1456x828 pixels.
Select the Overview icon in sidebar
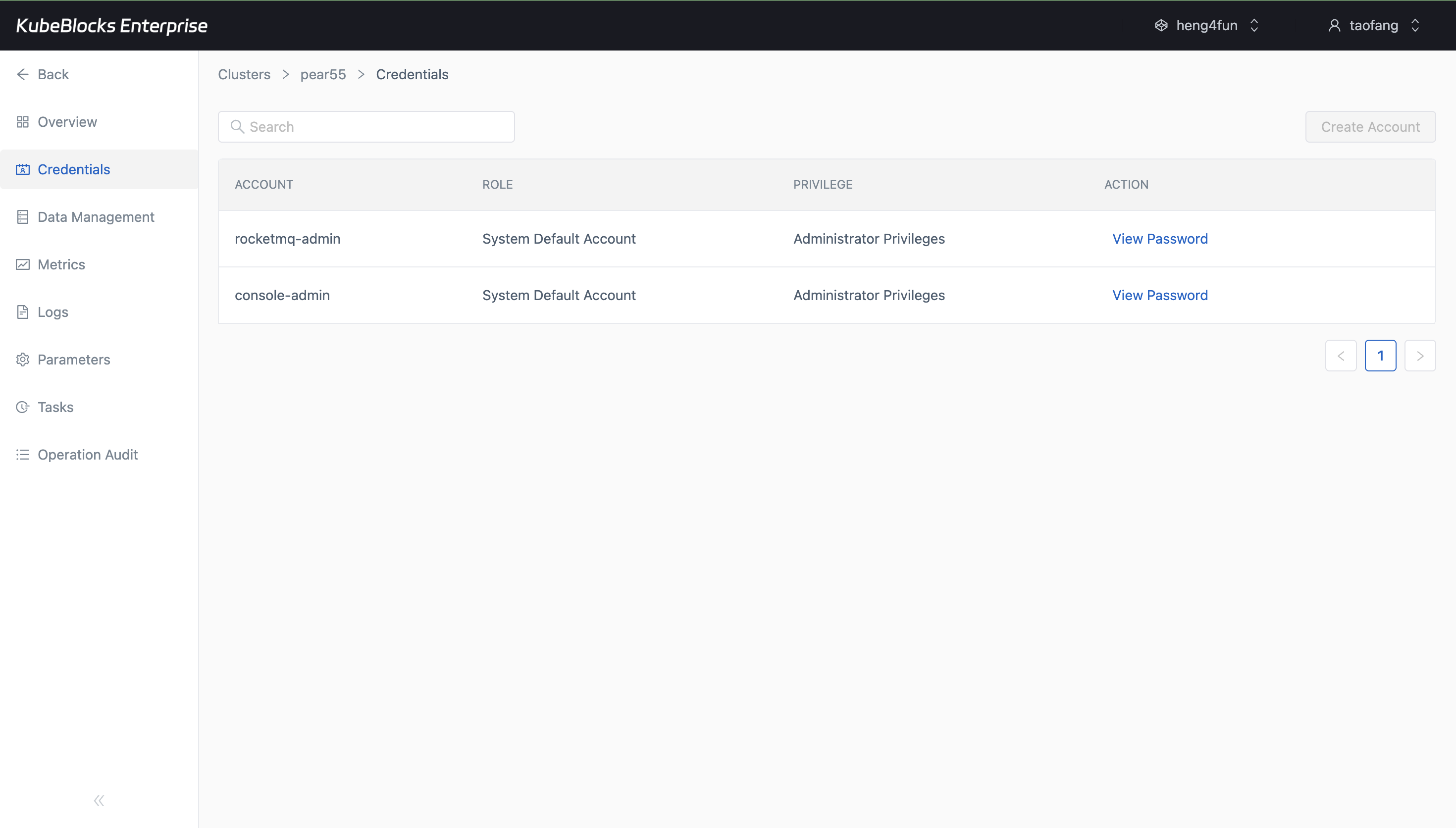coord(23,121)
